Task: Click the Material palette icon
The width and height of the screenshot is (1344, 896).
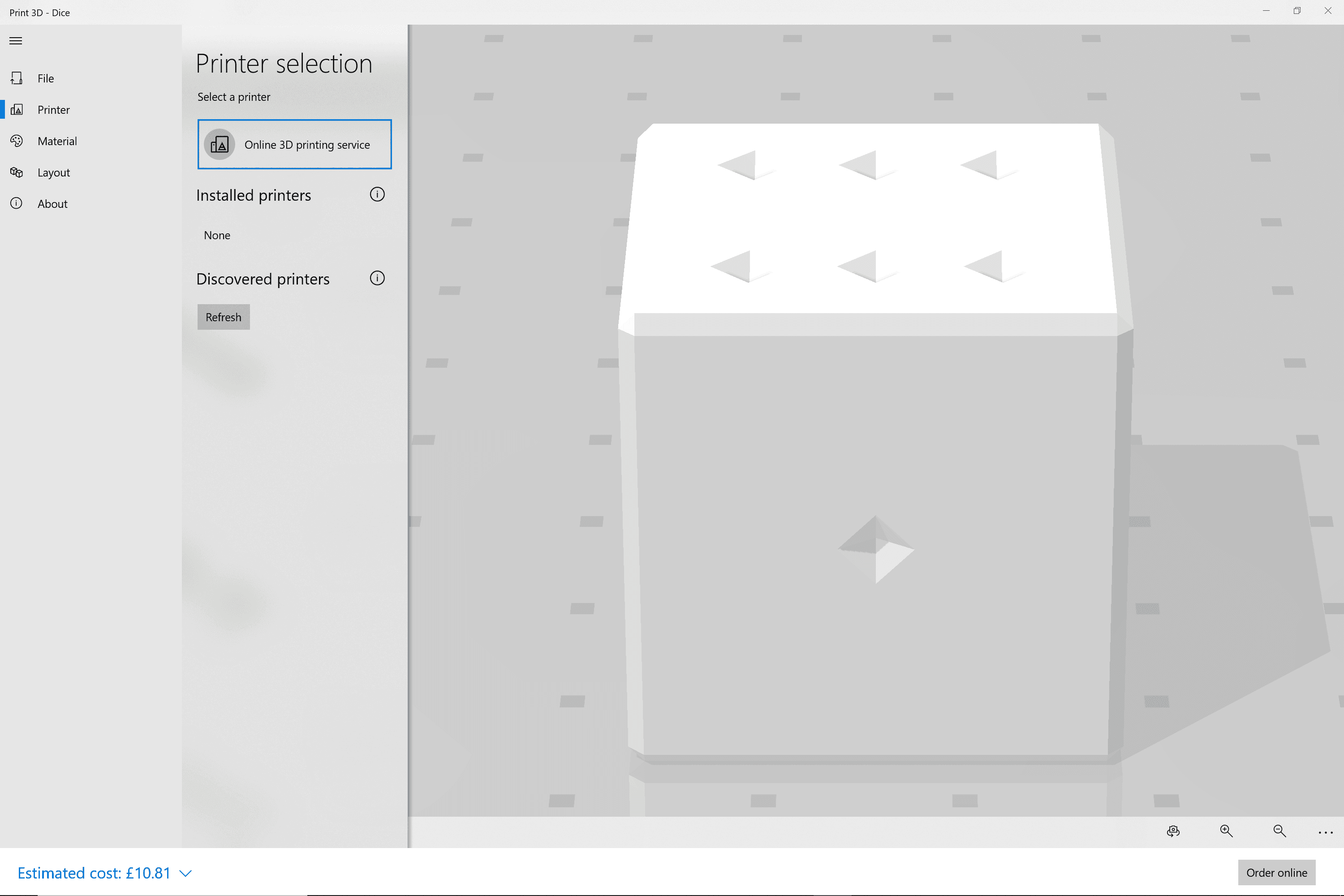Action: click(17, 141)
